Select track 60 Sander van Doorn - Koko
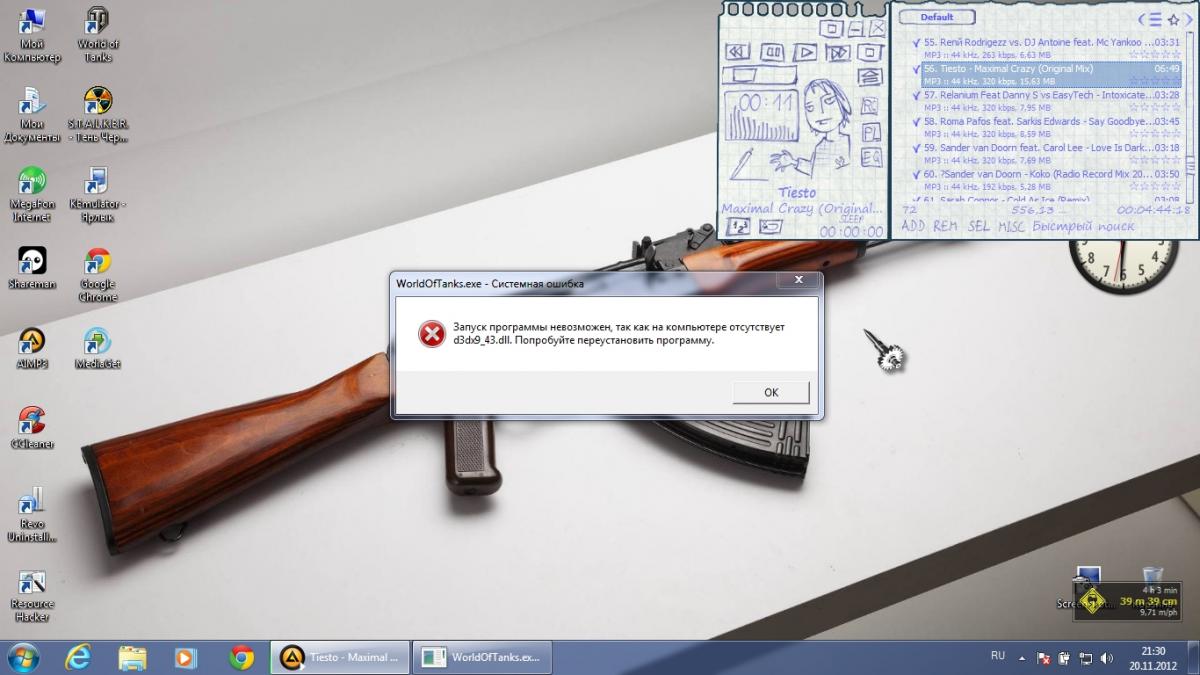Image resolution: width=1200 pixels, height=675 pixels. point(1052,180)
